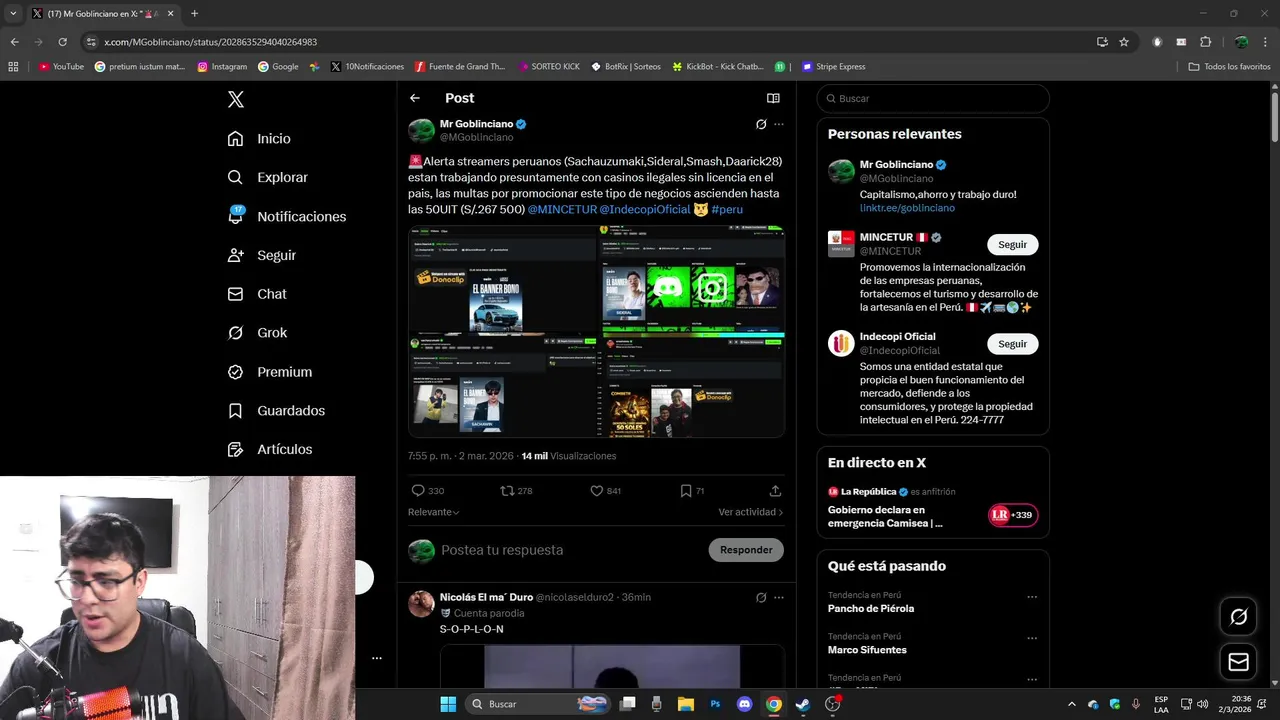
Task: Open Discord from the taskbar
Action: click(744, 704)
